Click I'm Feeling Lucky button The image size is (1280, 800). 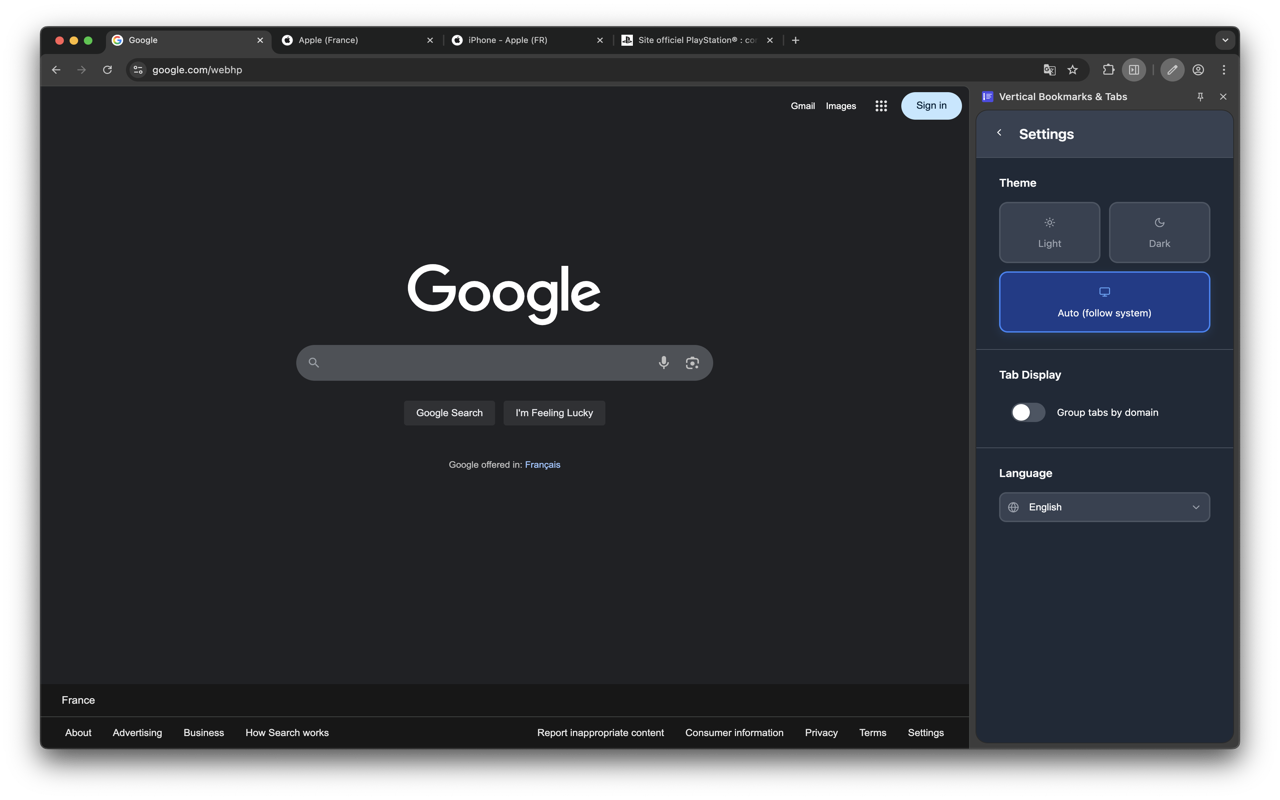click(554, 413)
